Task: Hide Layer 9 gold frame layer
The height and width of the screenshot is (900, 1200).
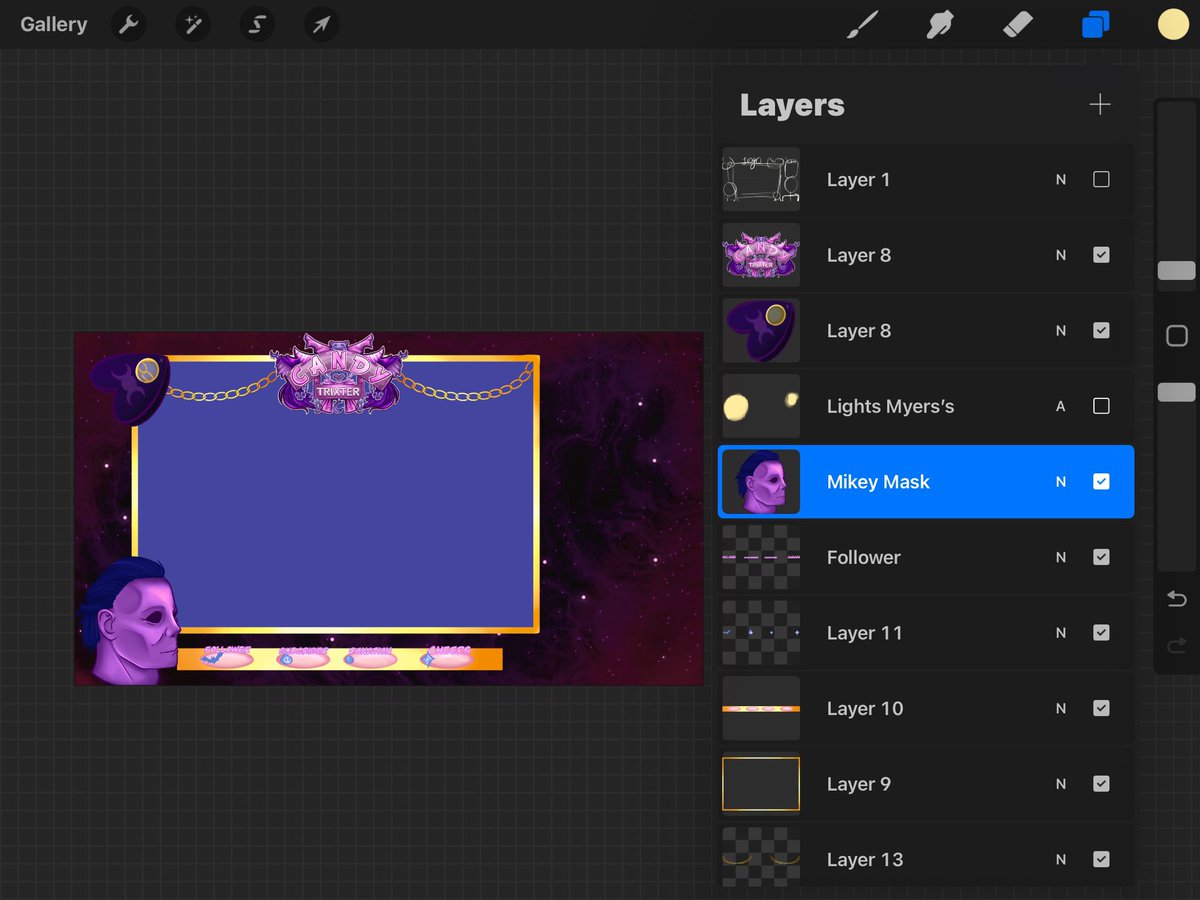Action: 1101,784
